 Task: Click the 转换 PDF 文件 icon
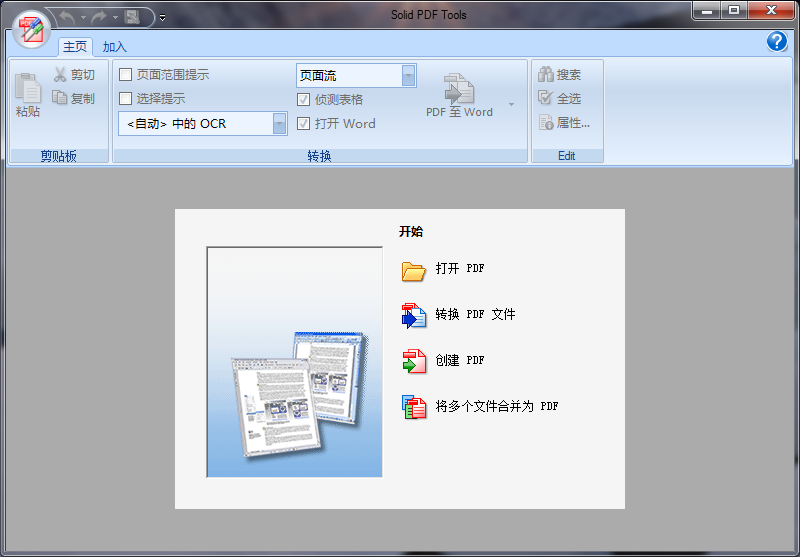point(414,316)
